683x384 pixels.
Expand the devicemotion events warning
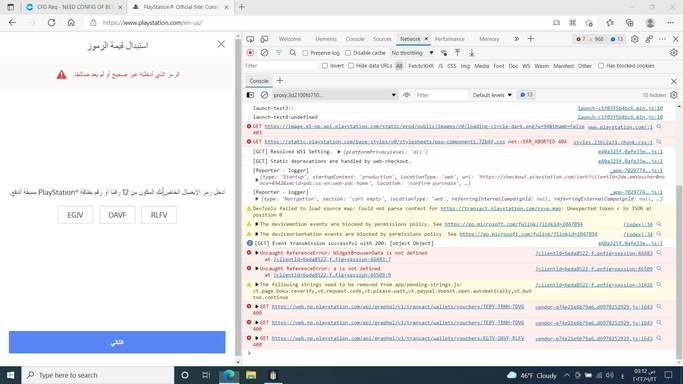tap(257, 224)
